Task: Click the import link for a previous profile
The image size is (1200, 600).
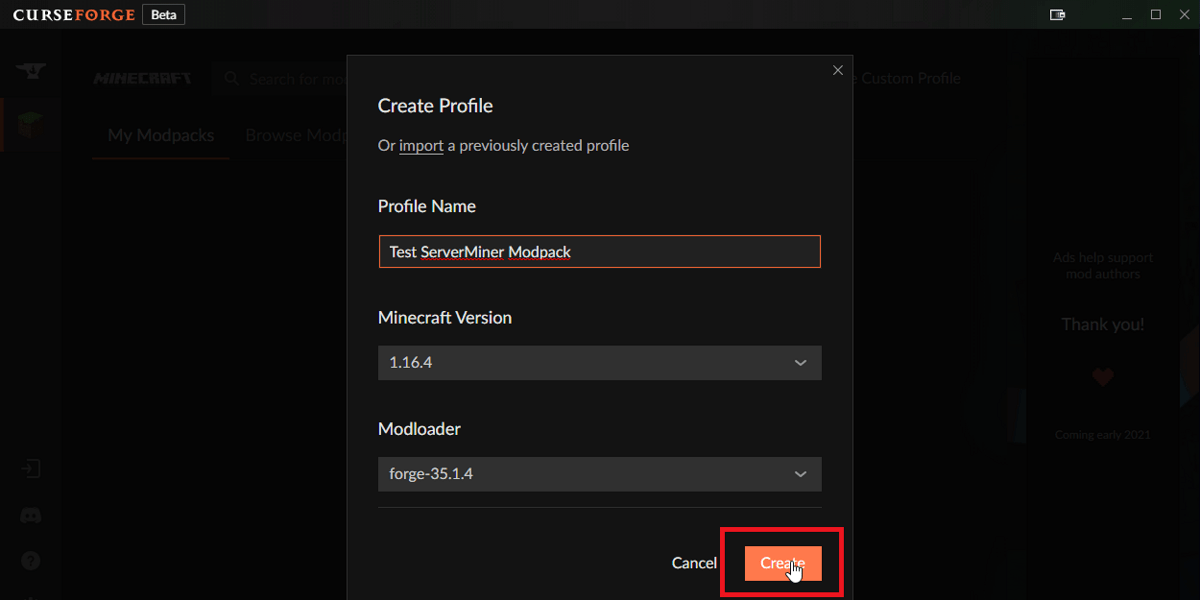Action: 421,145
